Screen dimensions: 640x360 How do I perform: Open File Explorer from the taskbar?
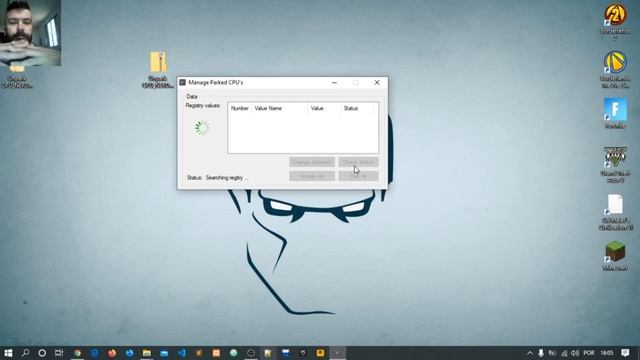tap(147, 353)
